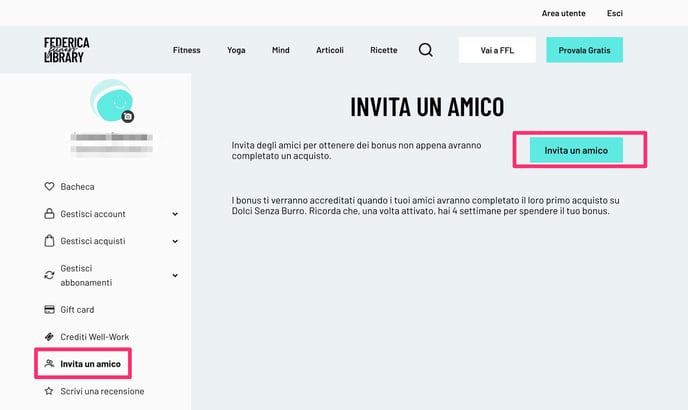Click the heart icon beside Bacheca
The height and width of the screenshot is (410, 688).
point(49,187)
